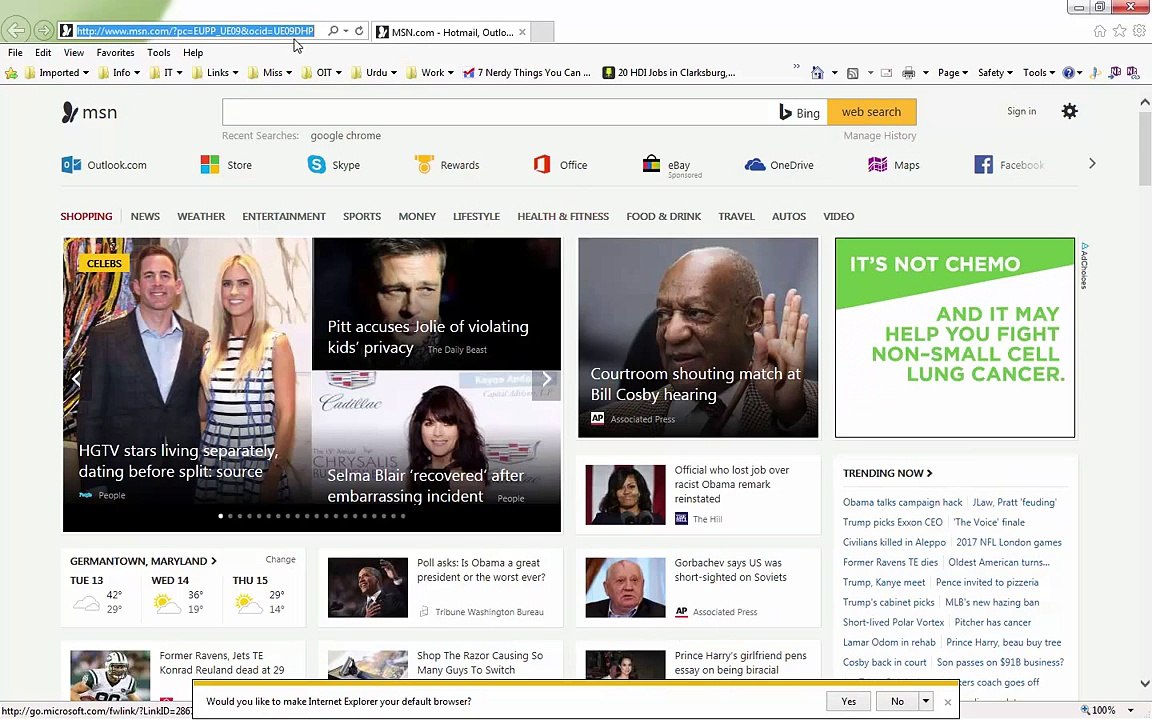Click the home icon in command bar

817,73
